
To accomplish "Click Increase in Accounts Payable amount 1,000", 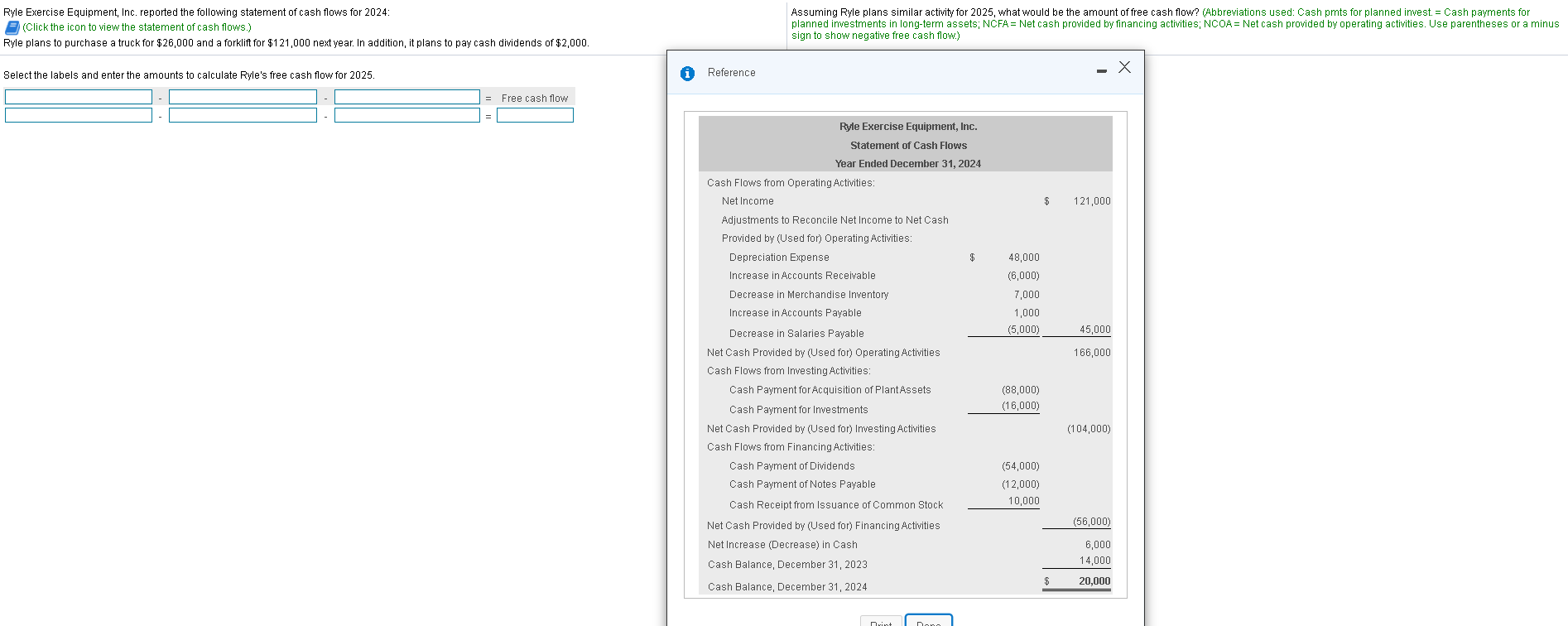I will point(1027,313).
